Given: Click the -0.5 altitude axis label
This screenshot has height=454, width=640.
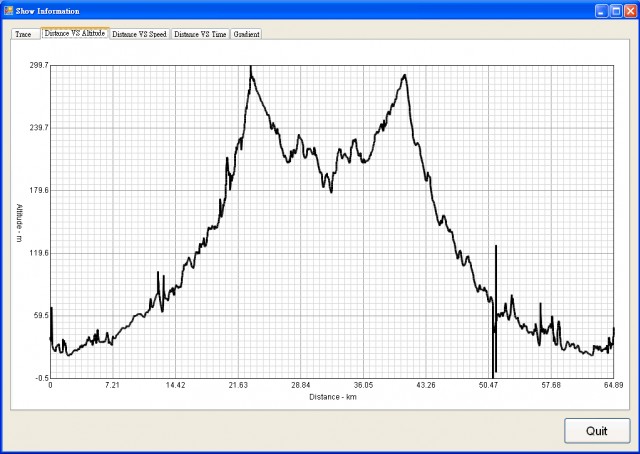Looking at the screenshot, I should pyautogui.click(x=42, y=378).
